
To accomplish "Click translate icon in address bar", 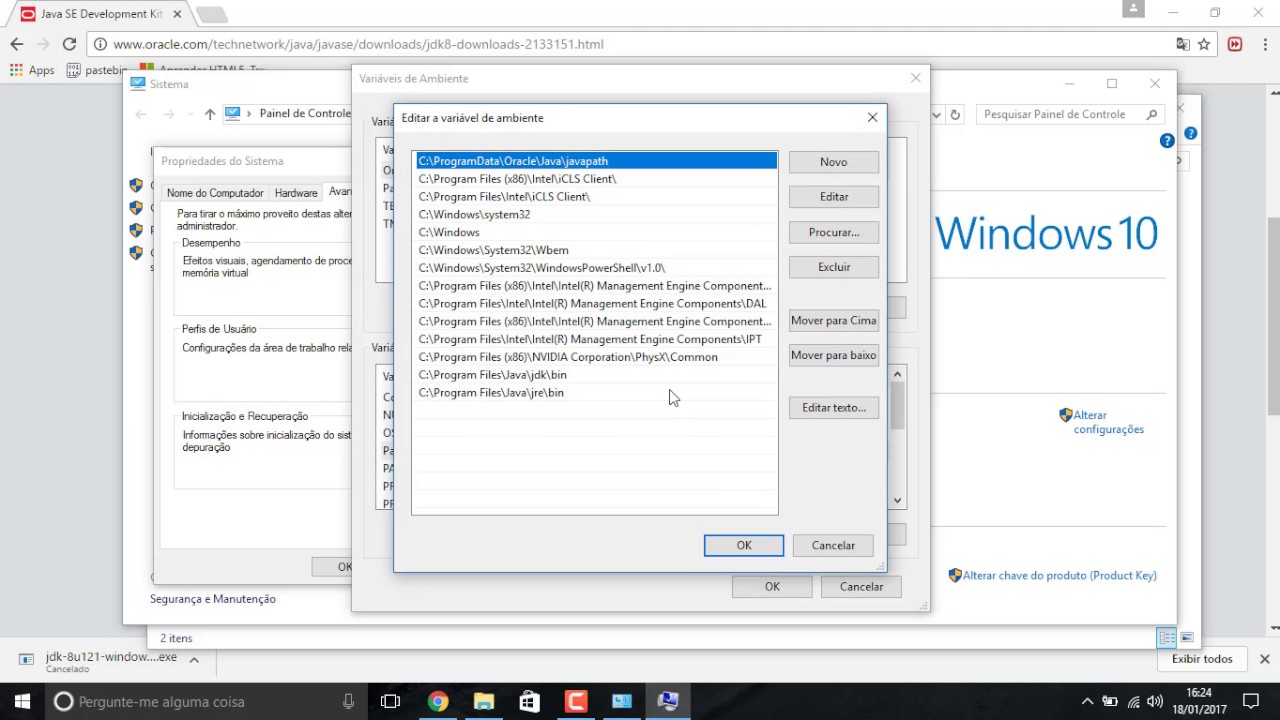I will click(1183, 44).
